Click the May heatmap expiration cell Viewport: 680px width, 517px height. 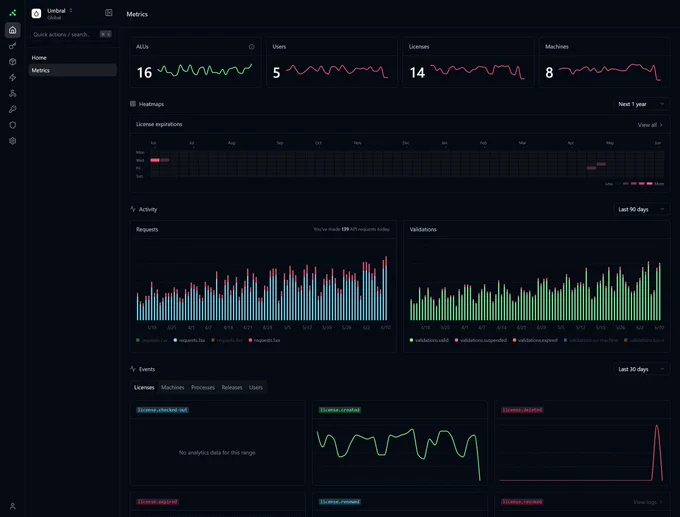(601, 164)
